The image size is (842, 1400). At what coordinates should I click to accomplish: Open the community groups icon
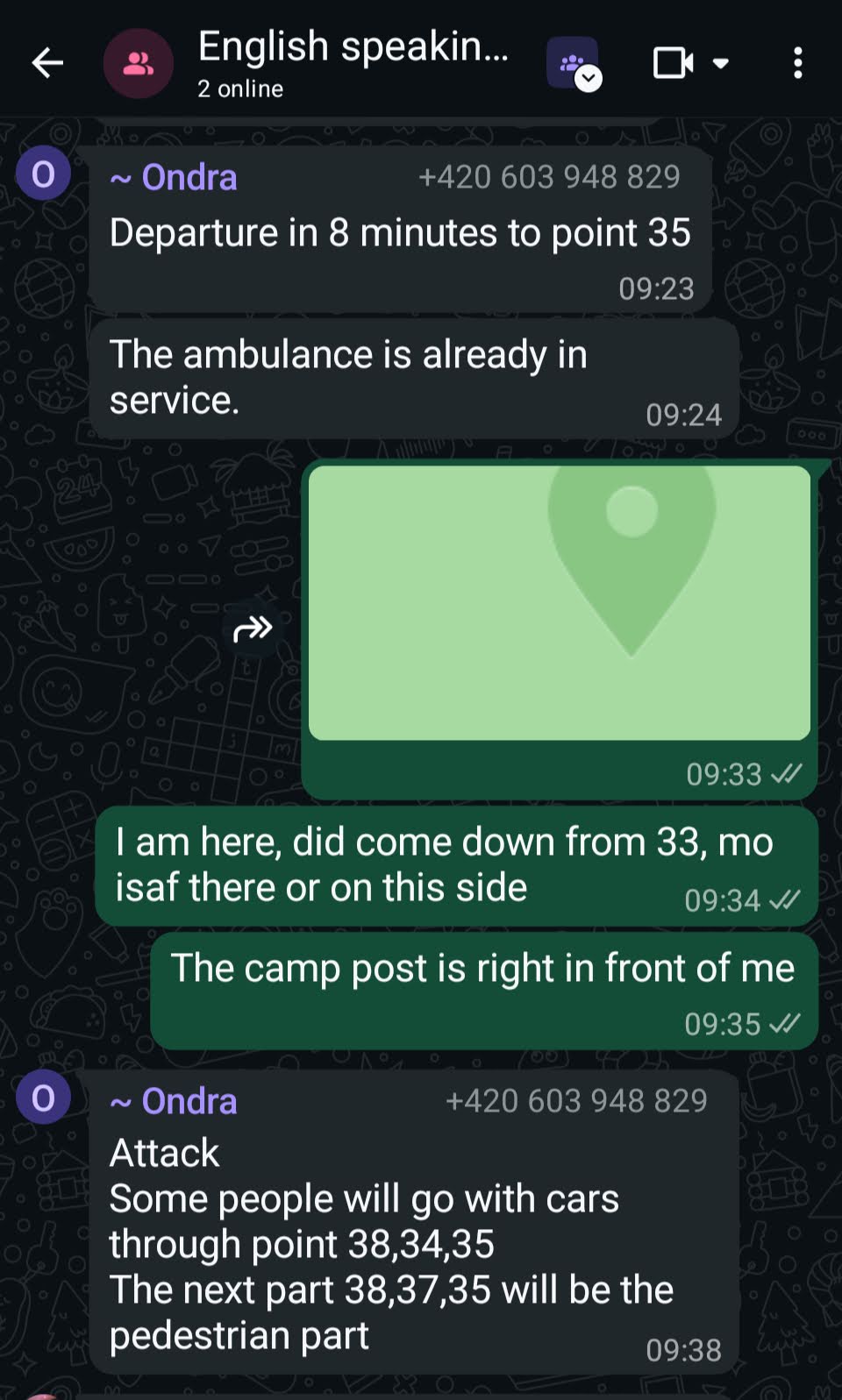pos(574,63)
